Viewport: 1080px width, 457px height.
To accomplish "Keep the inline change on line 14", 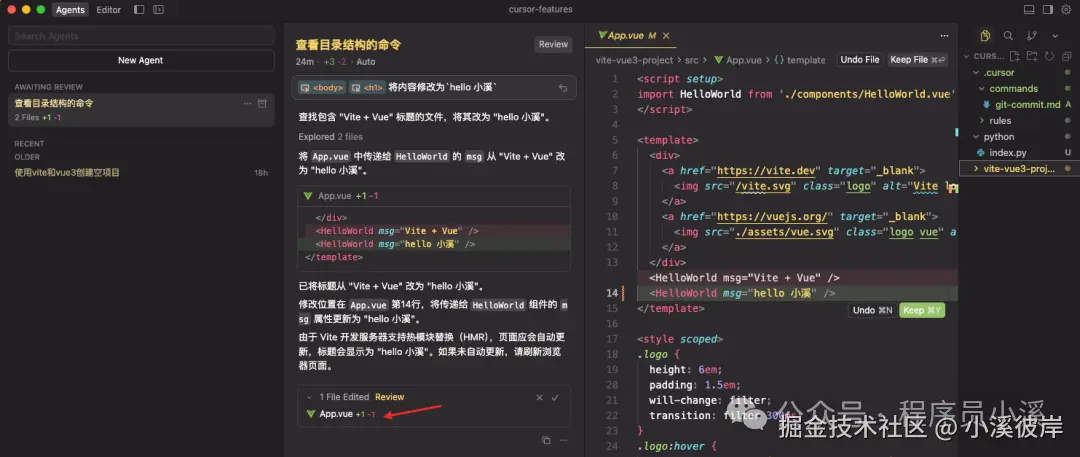I will click(x=922, y=310).
